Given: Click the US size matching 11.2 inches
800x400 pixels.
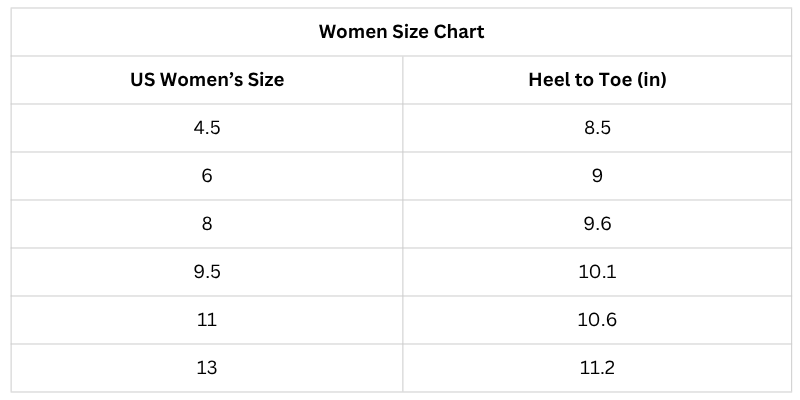Looking at the screenshot, I should pyautogui.click(x=207, y=368).
